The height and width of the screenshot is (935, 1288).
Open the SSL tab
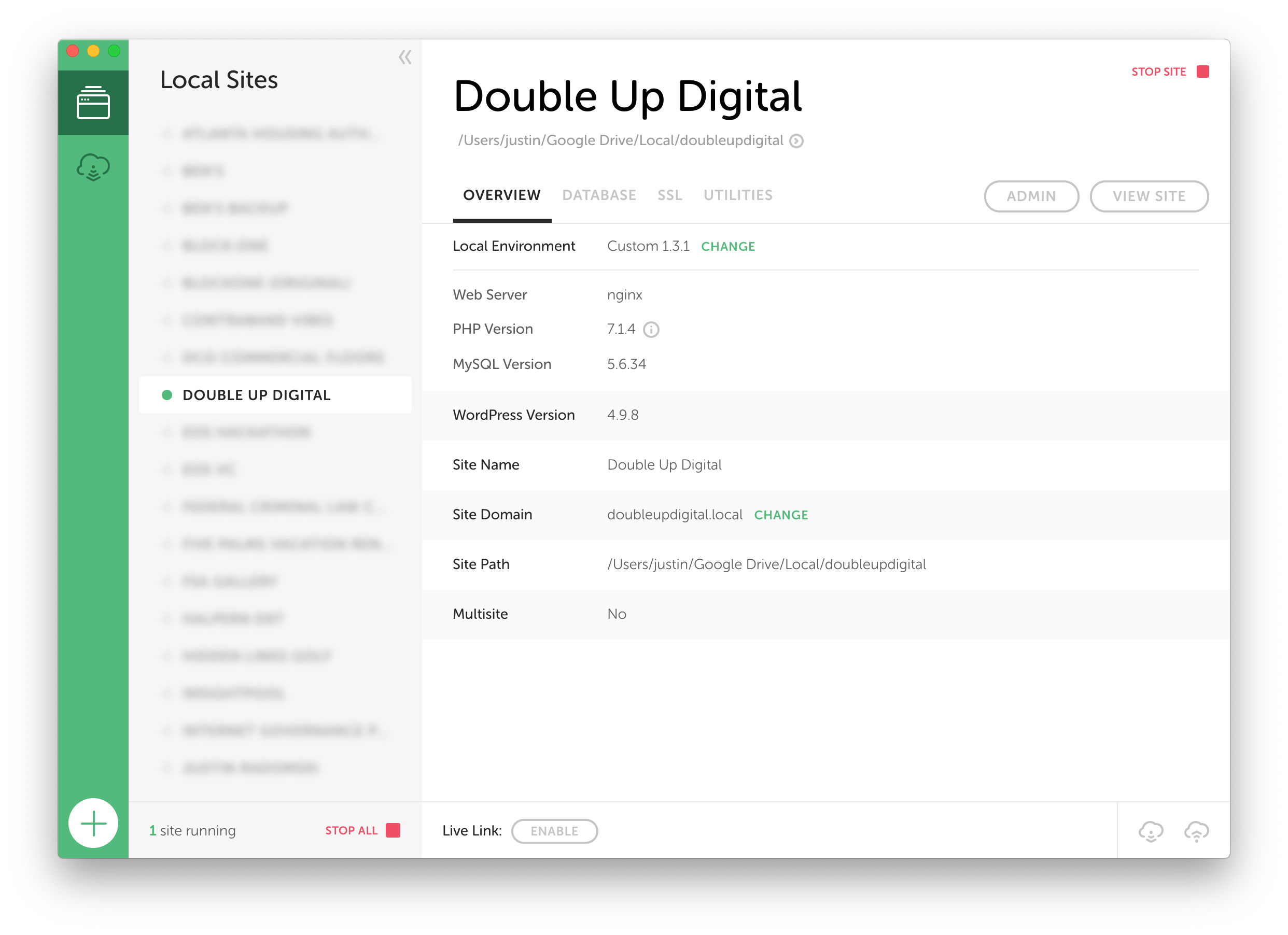pyautogui.click(x=669, y=195)
